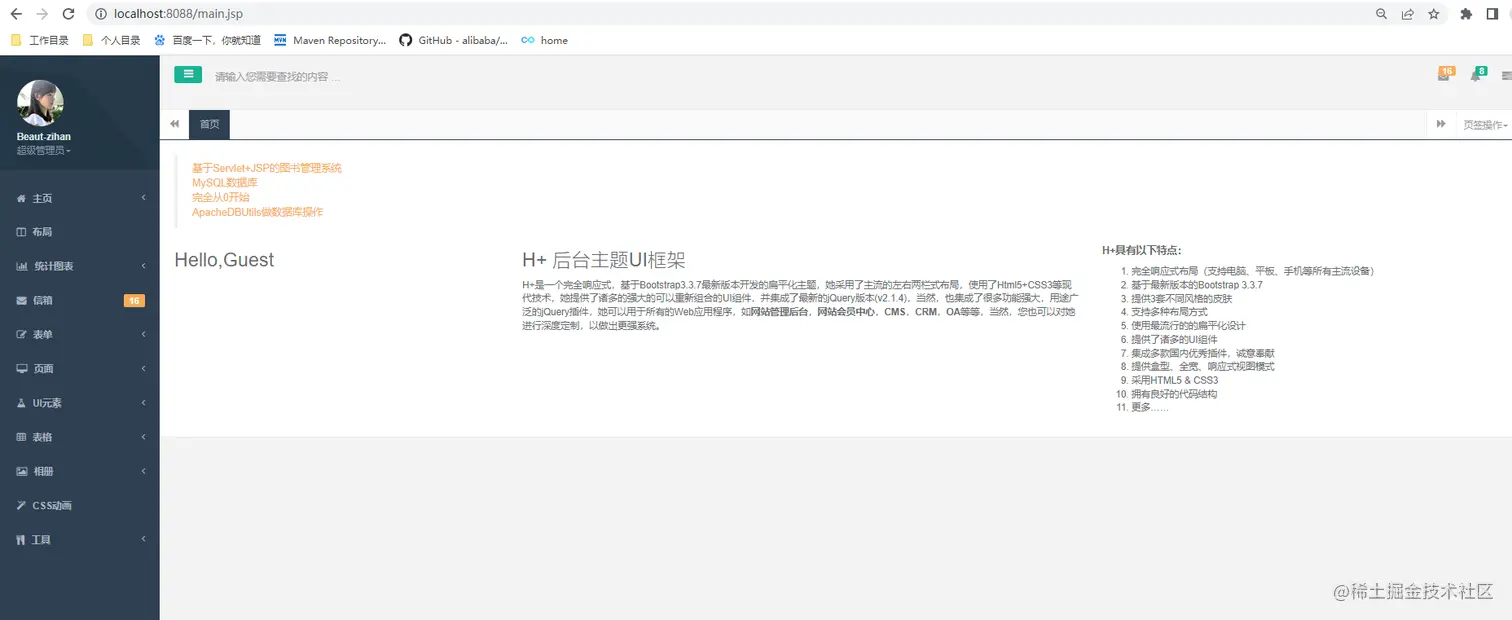This screenshot has height=620, width=1512.
Task: Toggle the sidebar collapse double-arrow left of 首页 tab
Action: [174, 124]
